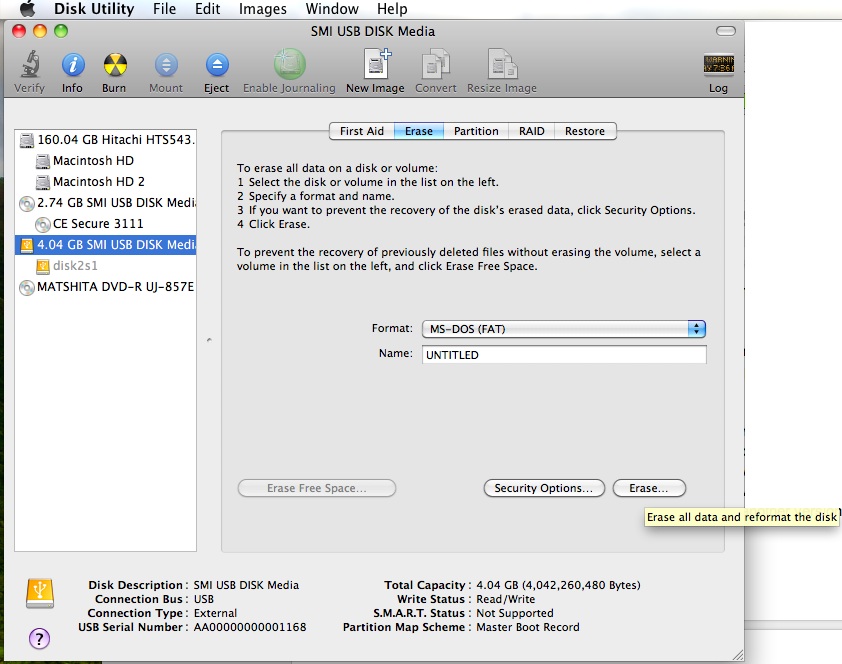Viewport: 842px width, 664px height.
Task: Click the USB Serial Number value AA0000000001168
Action: coord(250,627)
